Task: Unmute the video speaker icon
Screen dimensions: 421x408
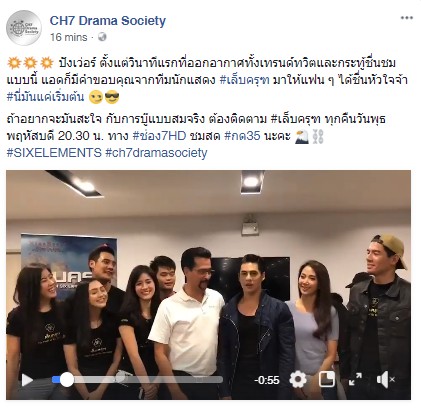Action: coord(385,380)
